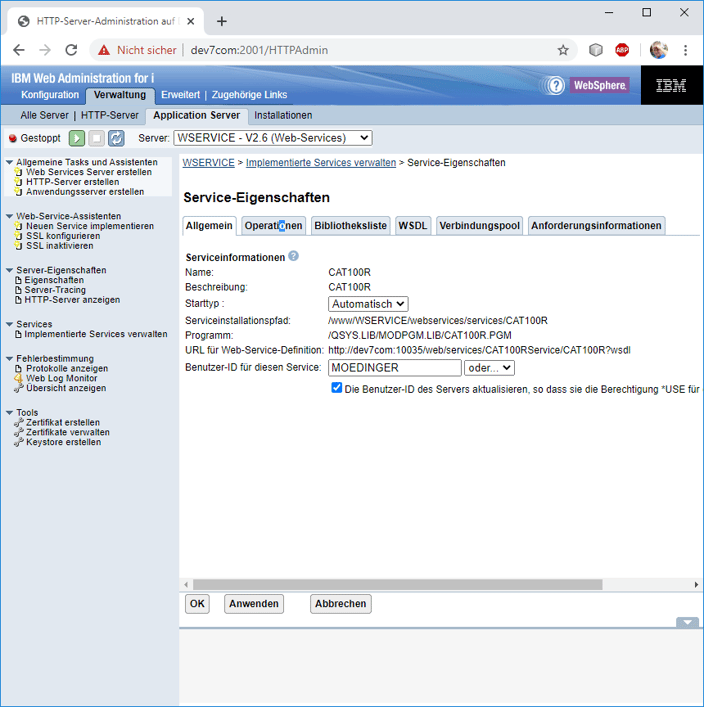Click the Protokolle anzeigen page icon
Viewport: 704px width, 707px height.
(18, 368)
